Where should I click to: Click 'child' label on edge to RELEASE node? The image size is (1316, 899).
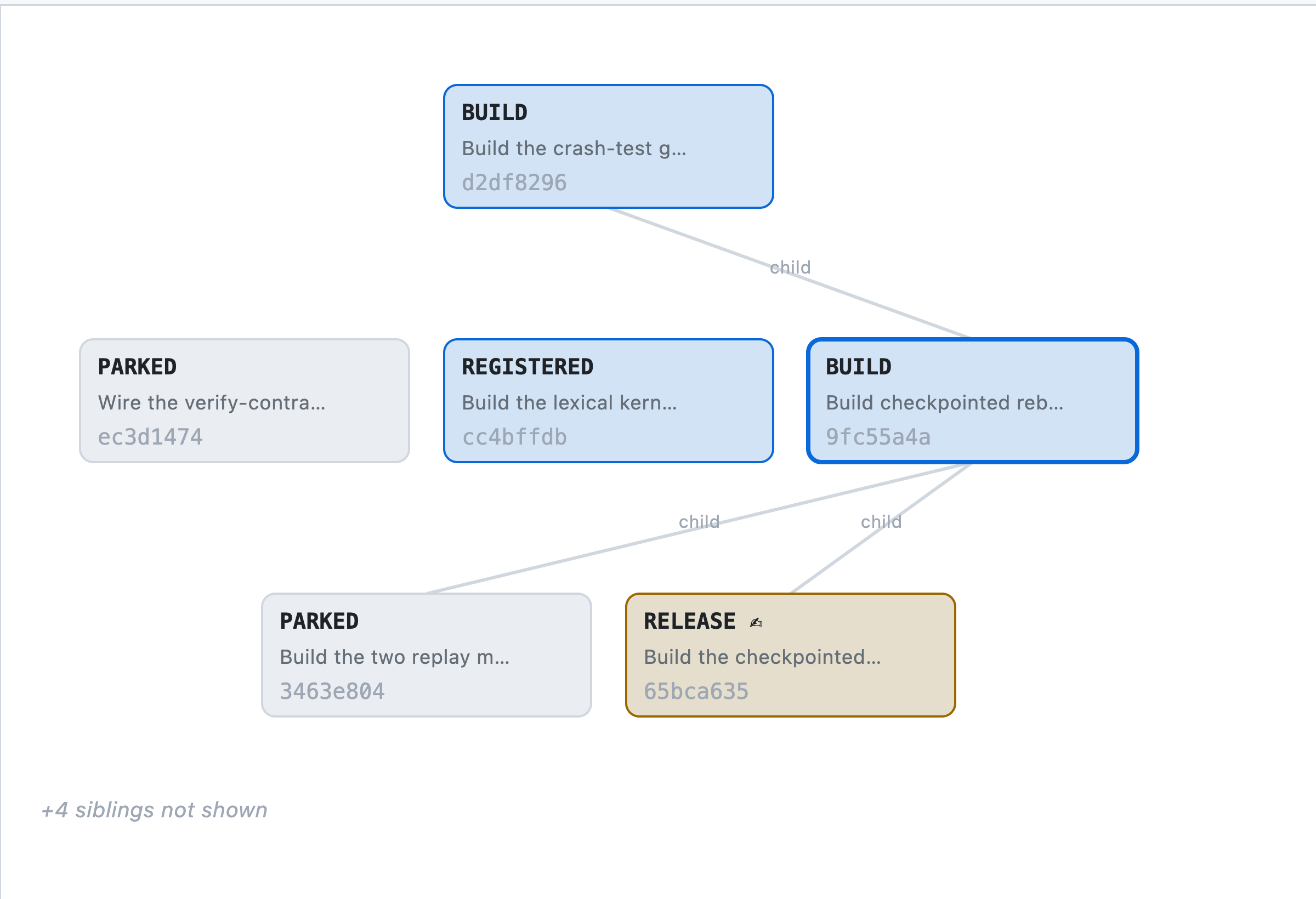(881, 521)
